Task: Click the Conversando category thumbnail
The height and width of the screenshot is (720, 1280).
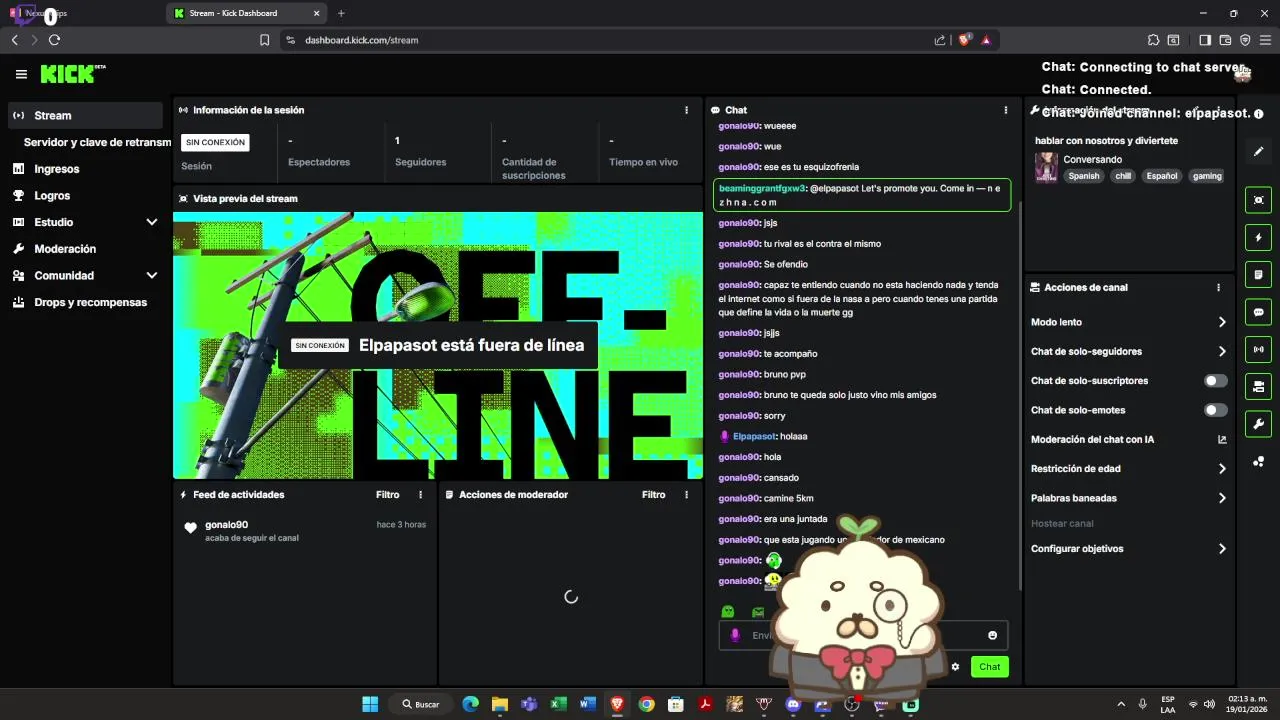Action: 1046,167
